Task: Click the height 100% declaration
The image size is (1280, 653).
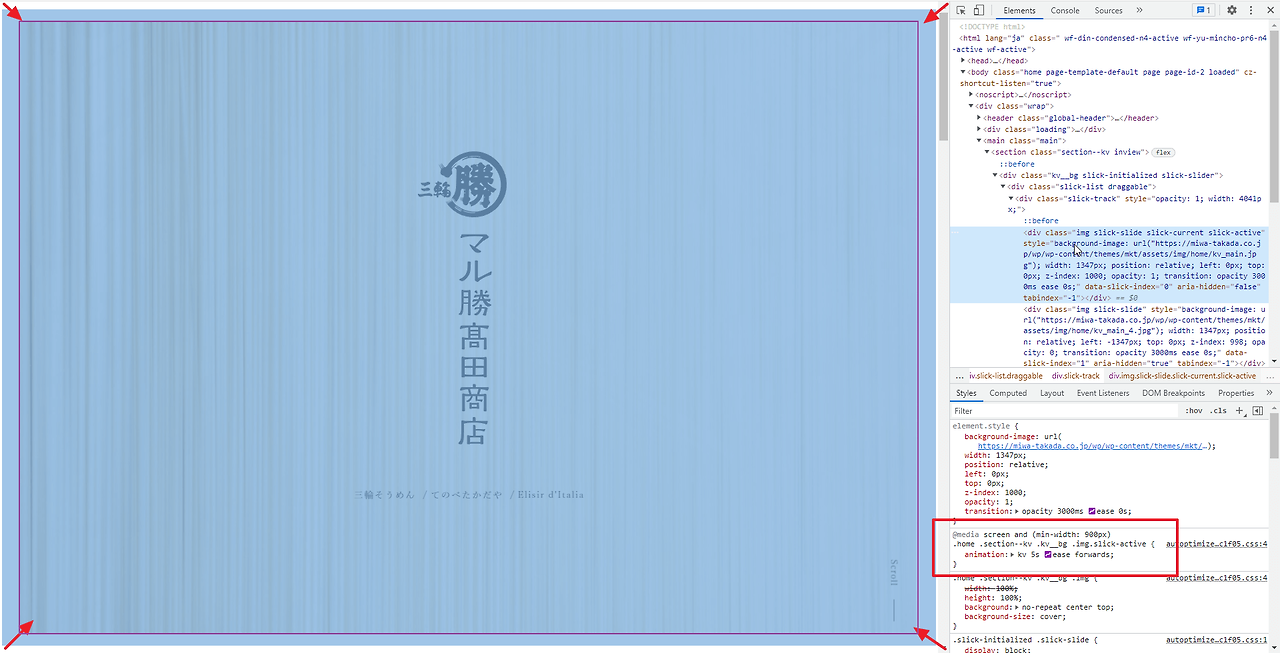Action: point(994,598)
